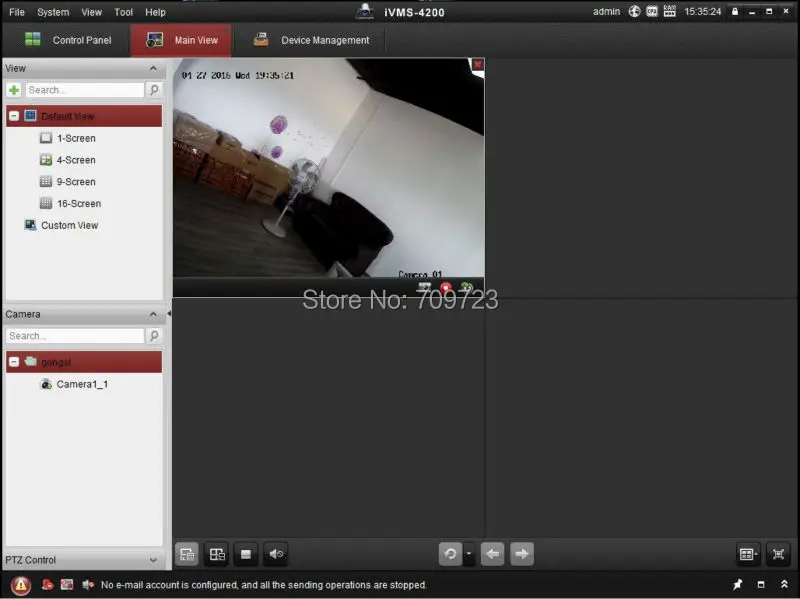Focus the Camera search field

tap(76, 336)
